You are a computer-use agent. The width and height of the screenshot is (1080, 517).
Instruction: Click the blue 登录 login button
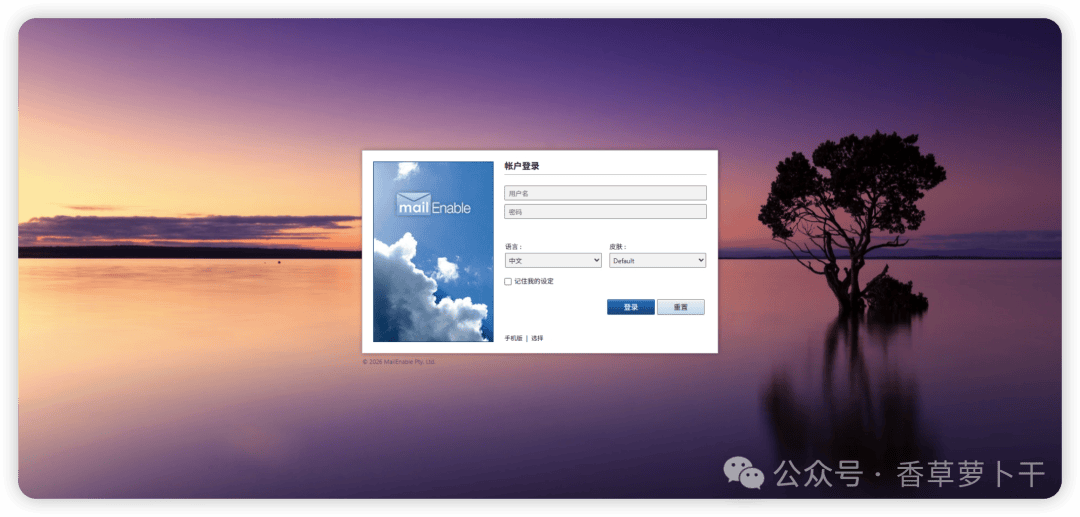(631, 307)
